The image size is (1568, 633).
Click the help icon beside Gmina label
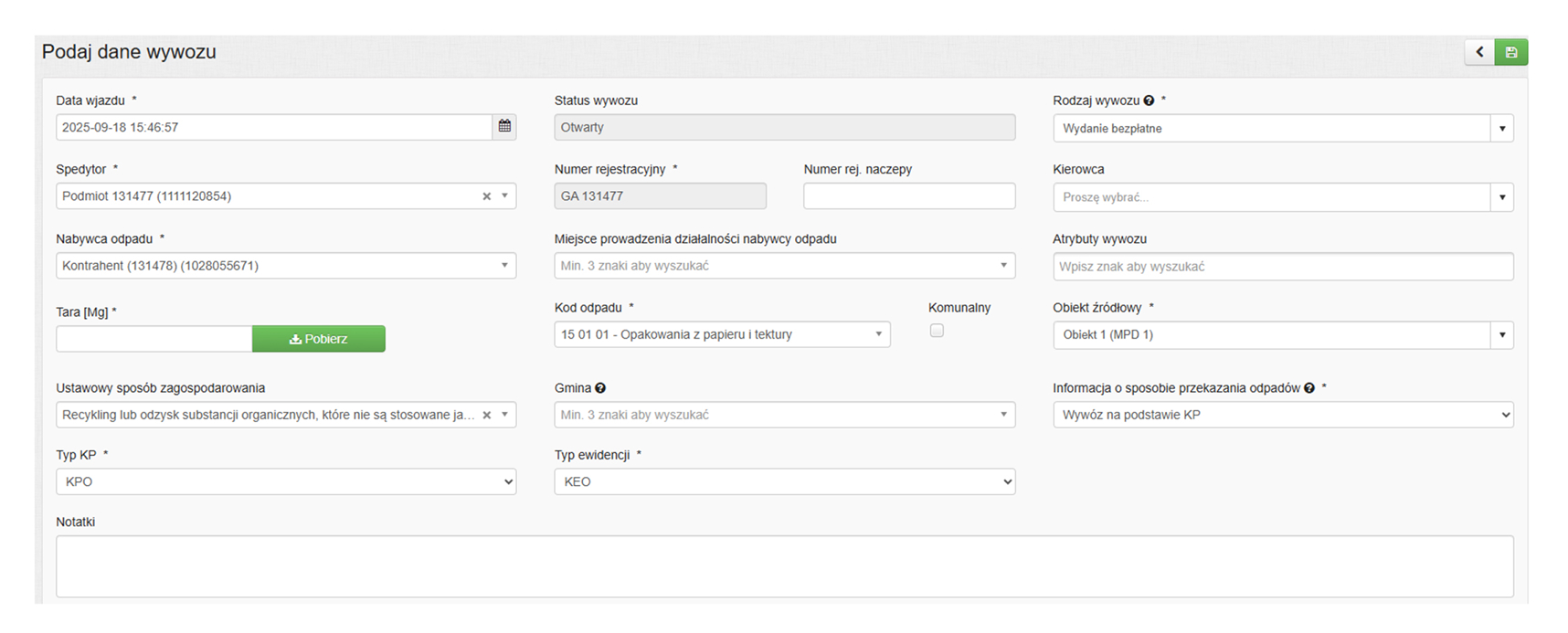[x=600, y=388]
